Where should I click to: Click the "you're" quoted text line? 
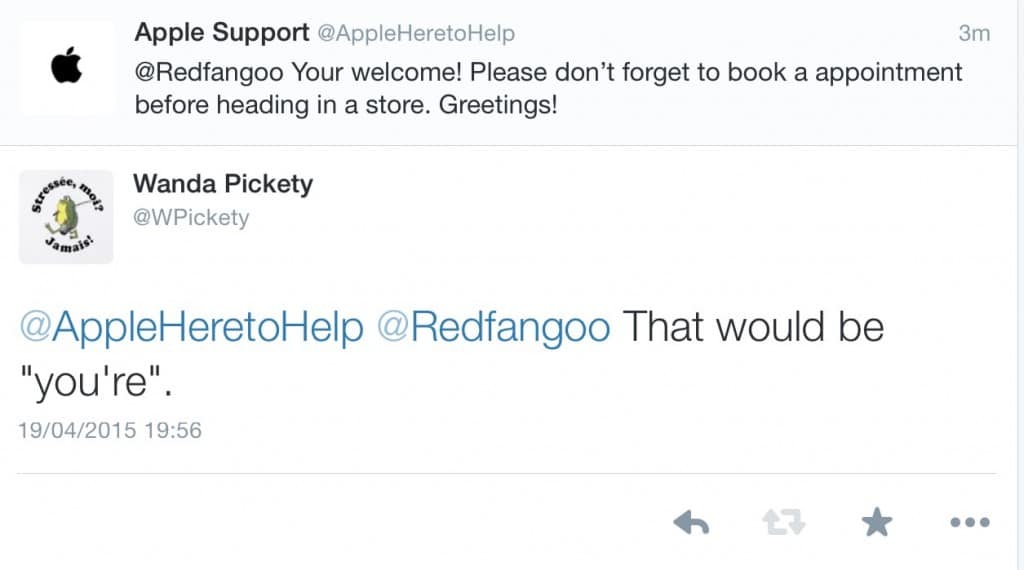point(96,381)
